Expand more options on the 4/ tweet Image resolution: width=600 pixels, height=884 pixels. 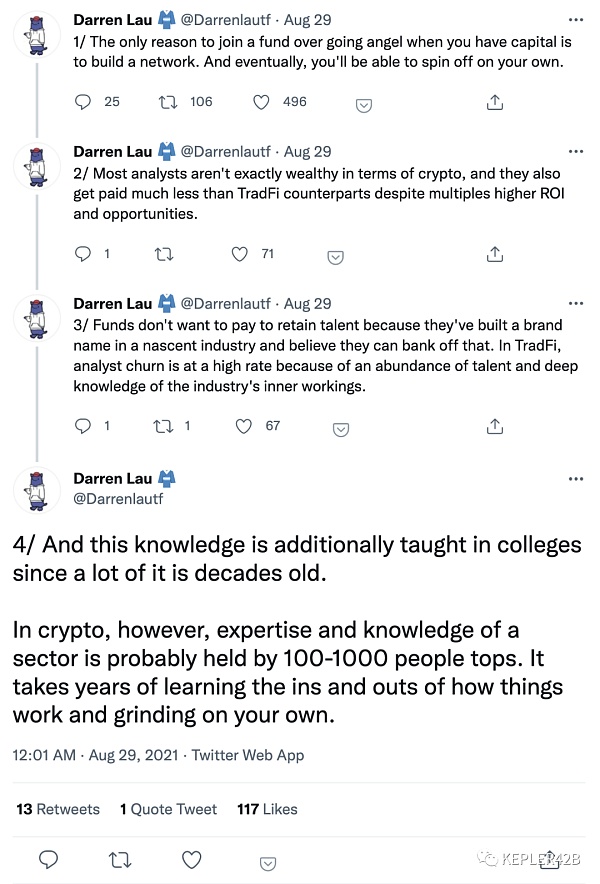pos(575,478)
